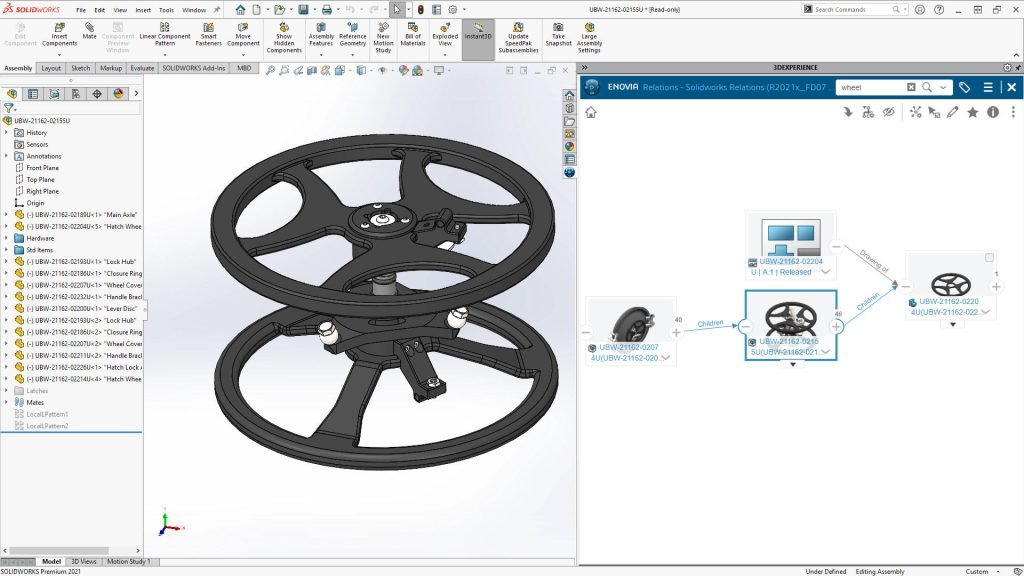Open the Tools menu
1024x576 pixels.
coord(167,10)
